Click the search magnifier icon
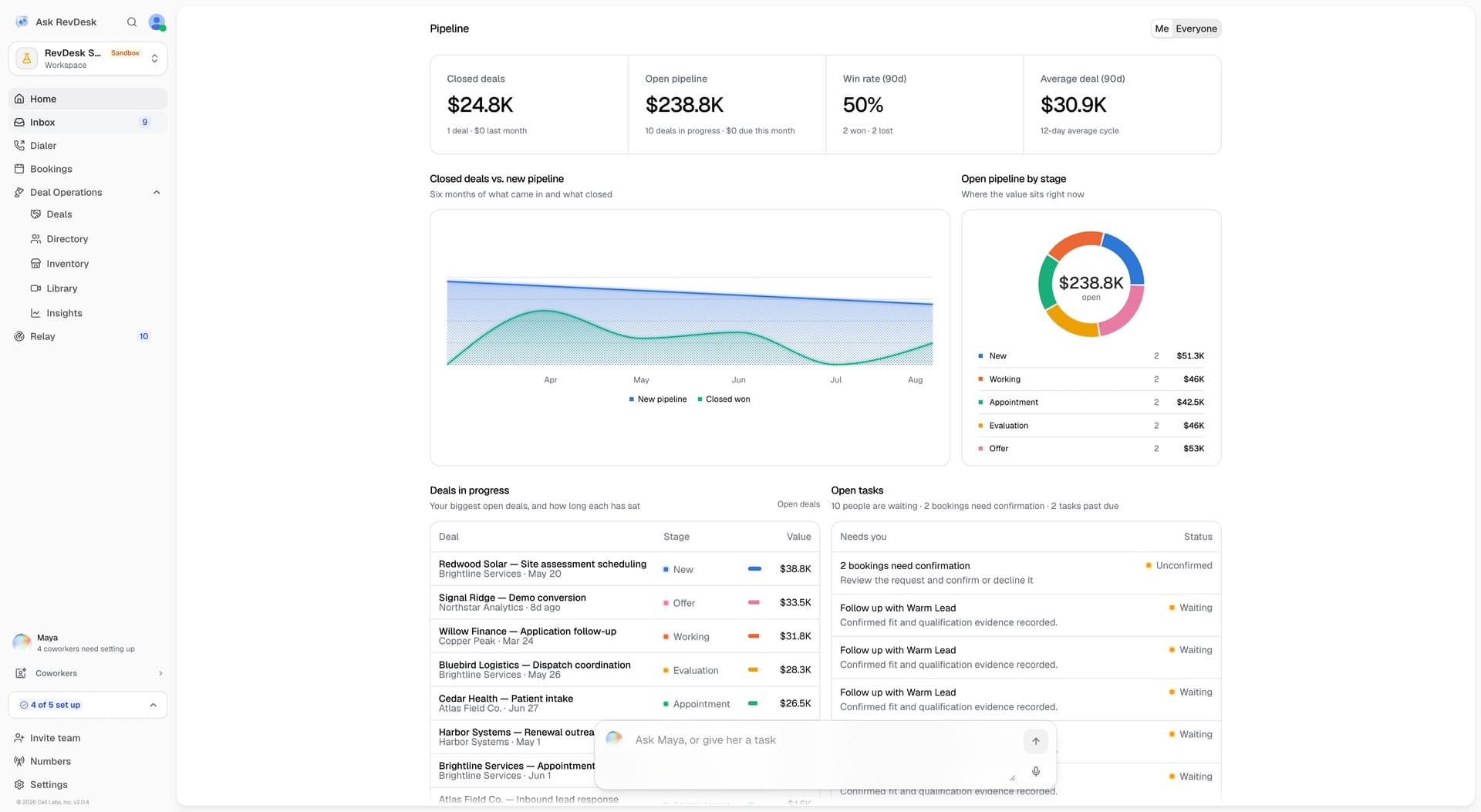Viewport: 1481px width, 812px height. tap(132, 22)
